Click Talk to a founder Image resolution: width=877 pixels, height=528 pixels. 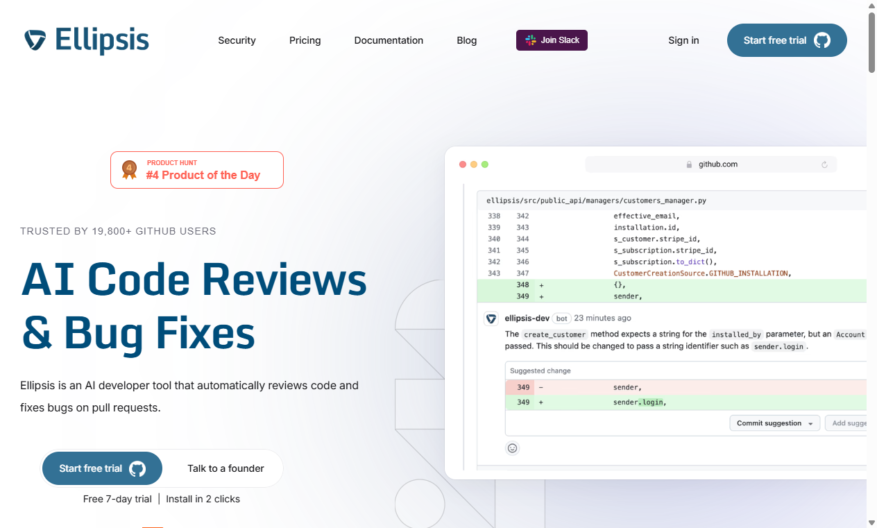225,469
